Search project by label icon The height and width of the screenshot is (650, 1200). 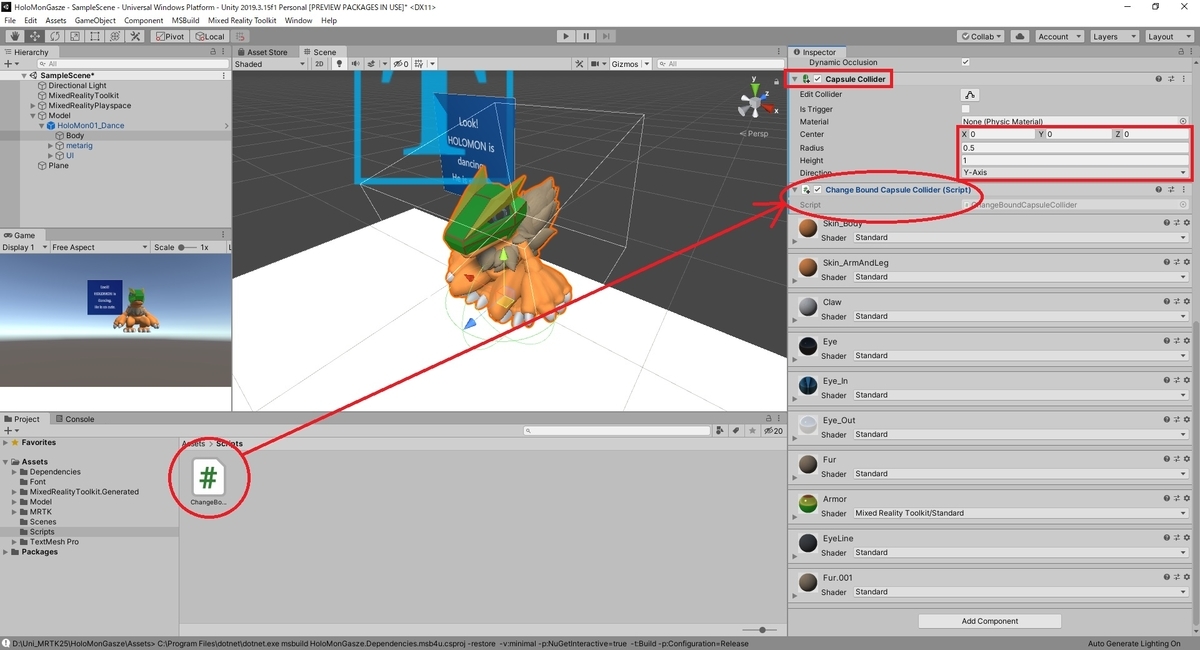735,431
